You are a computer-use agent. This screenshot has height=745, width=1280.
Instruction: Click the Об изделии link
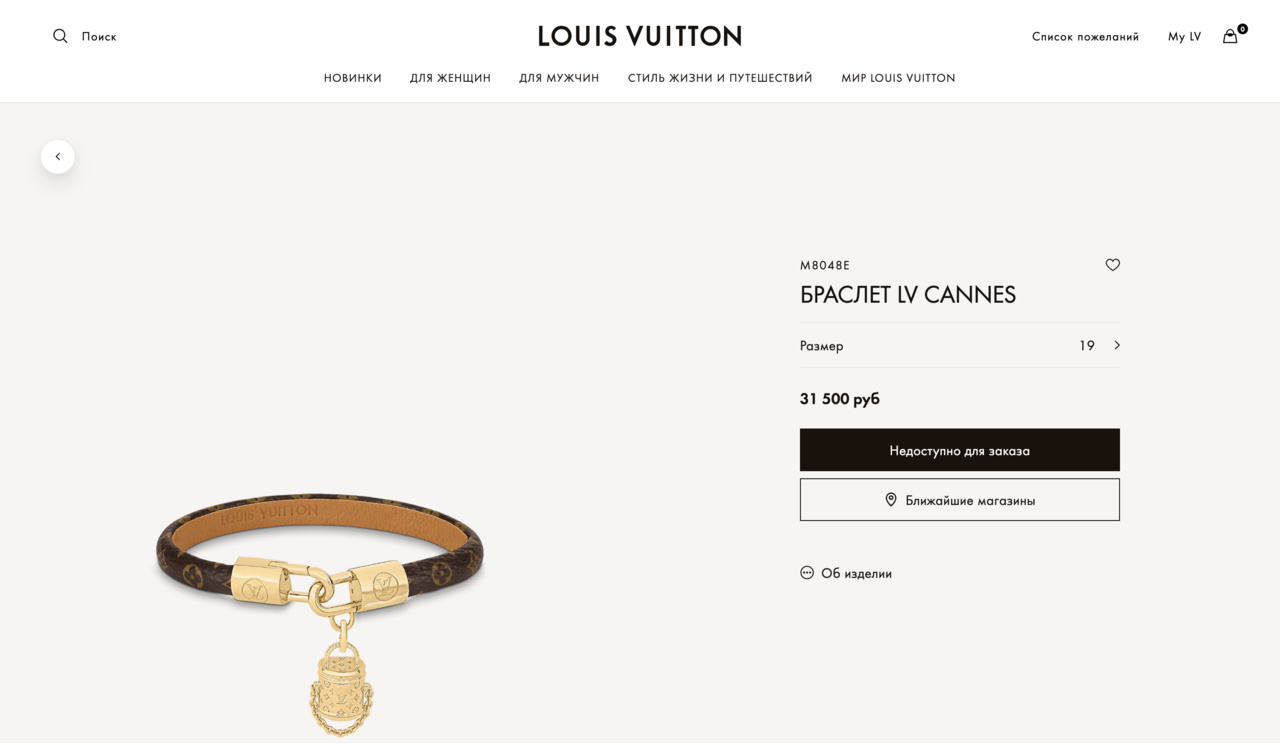tap(856, 573)
